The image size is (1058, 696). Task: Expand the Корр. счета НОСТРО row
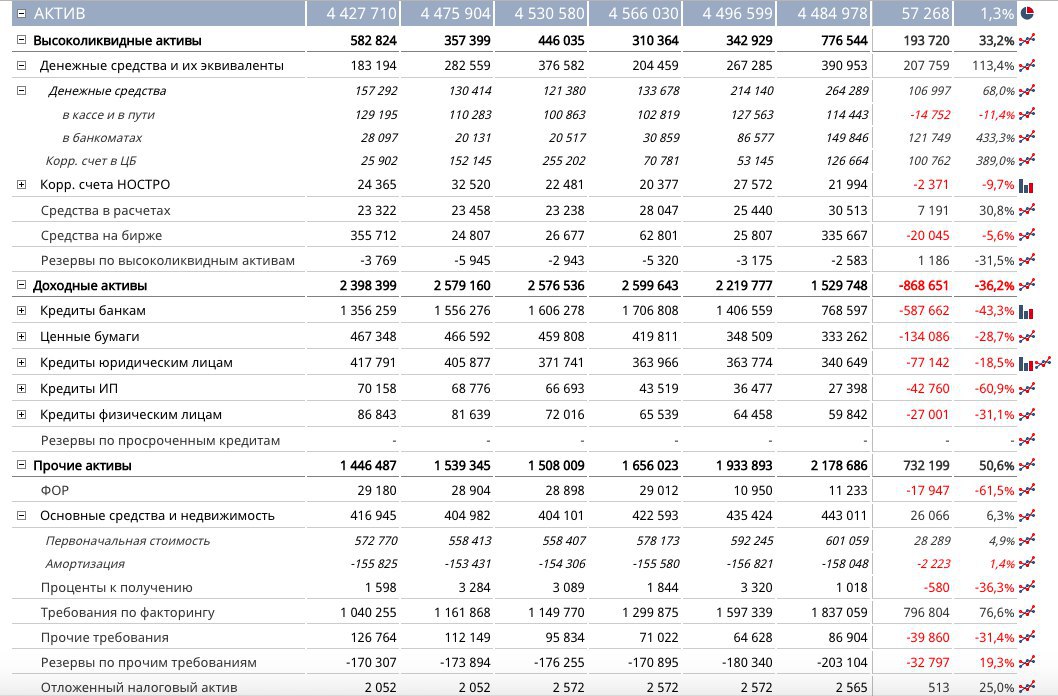click(21, 185)
